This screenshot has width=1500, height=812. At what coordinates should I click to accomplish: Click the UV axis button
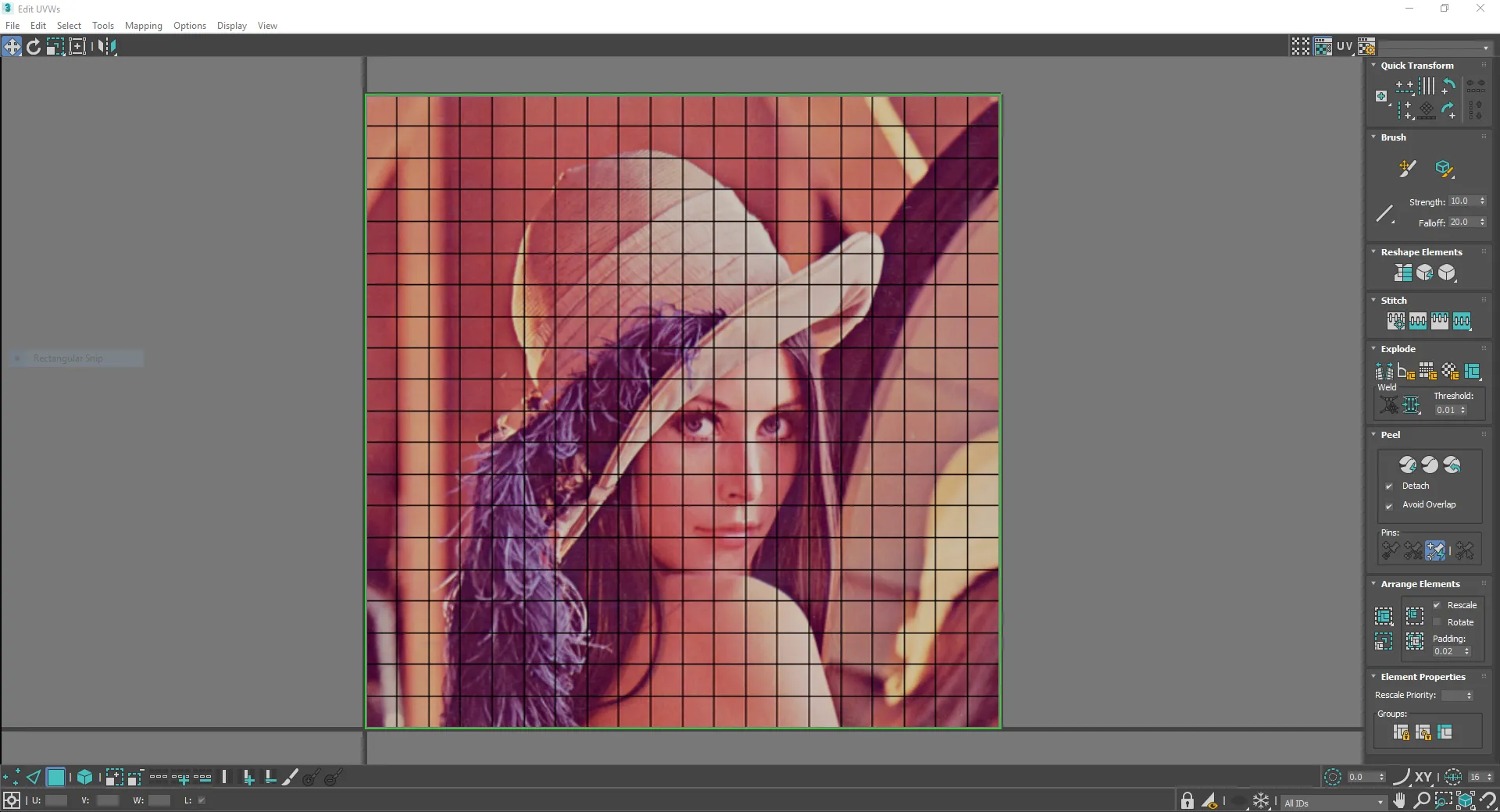1344,47
